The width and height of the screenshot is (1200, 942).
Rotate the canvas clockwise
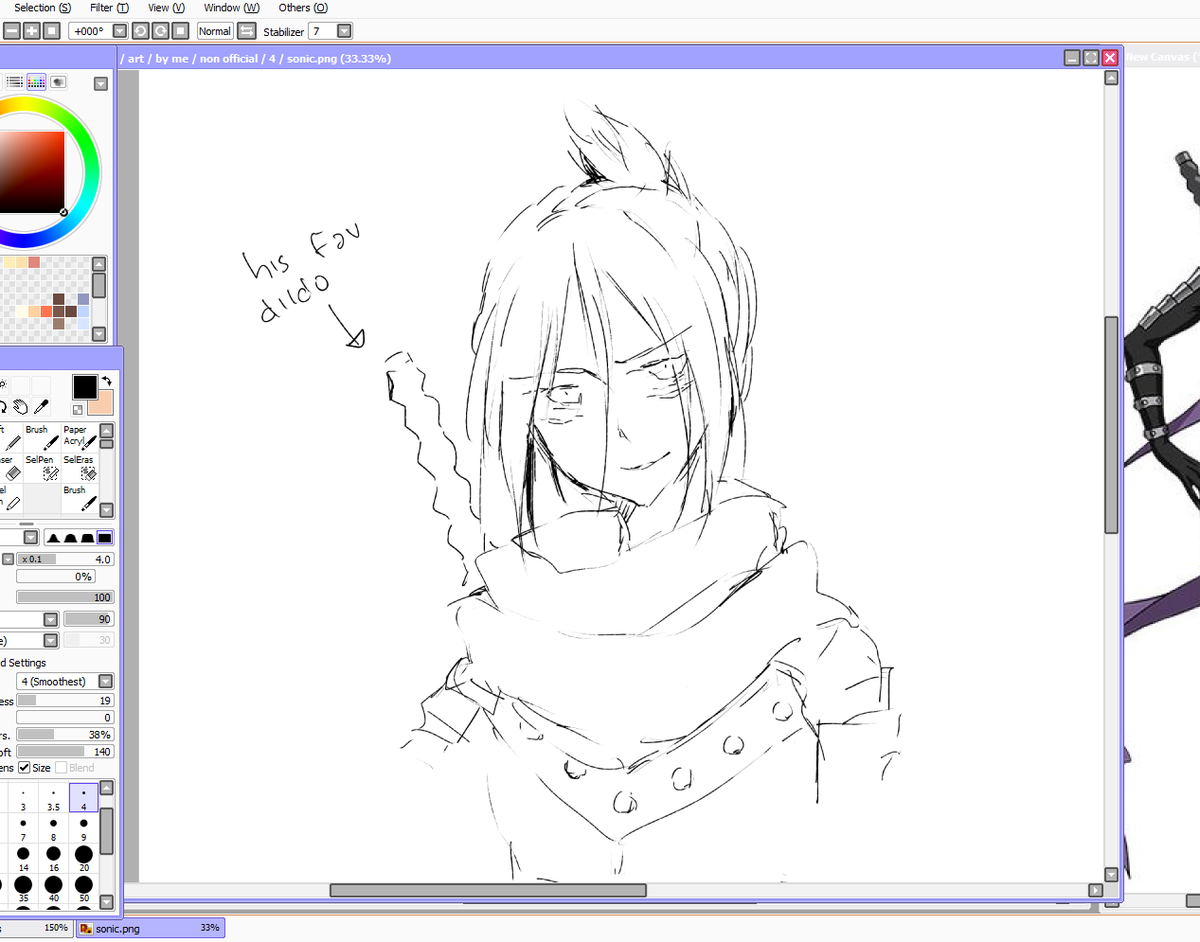click(160, 31)
